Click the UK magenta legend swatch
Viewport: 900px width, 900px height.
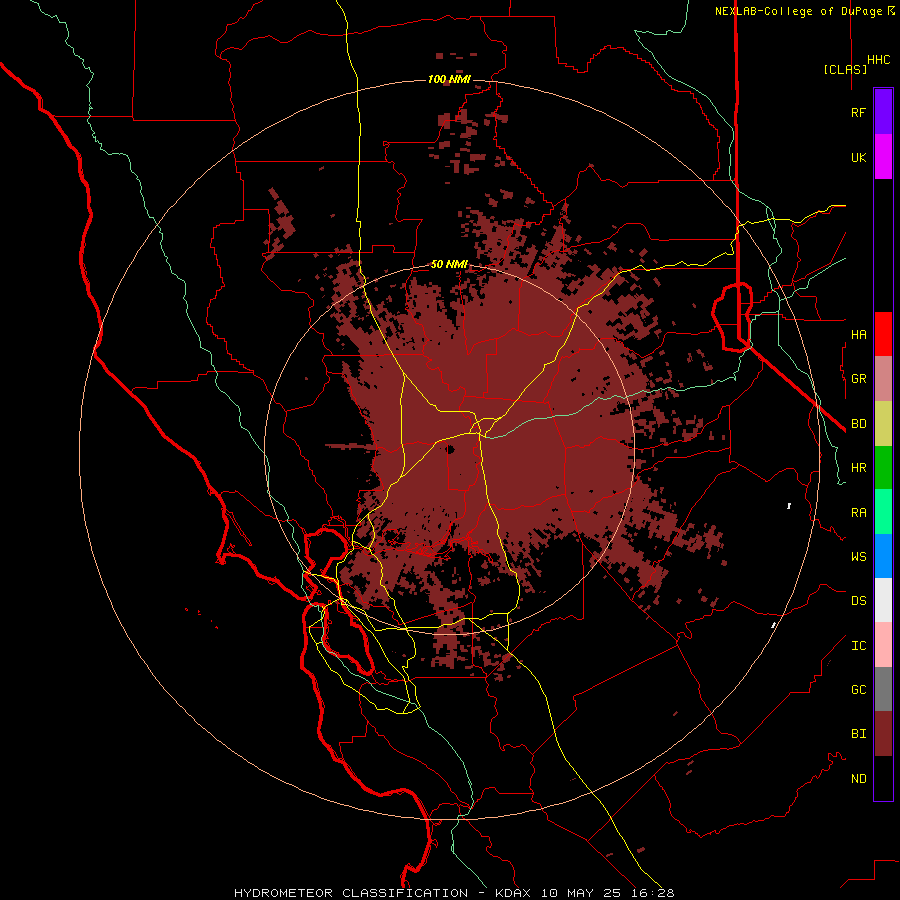pos(883,157)
